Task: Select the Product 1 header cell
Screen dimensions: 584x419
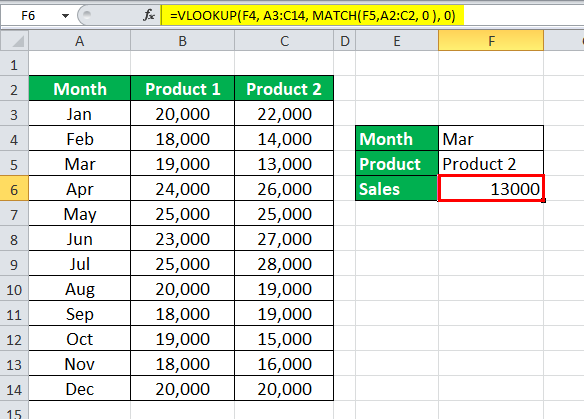Action: [x=182, y=89]
